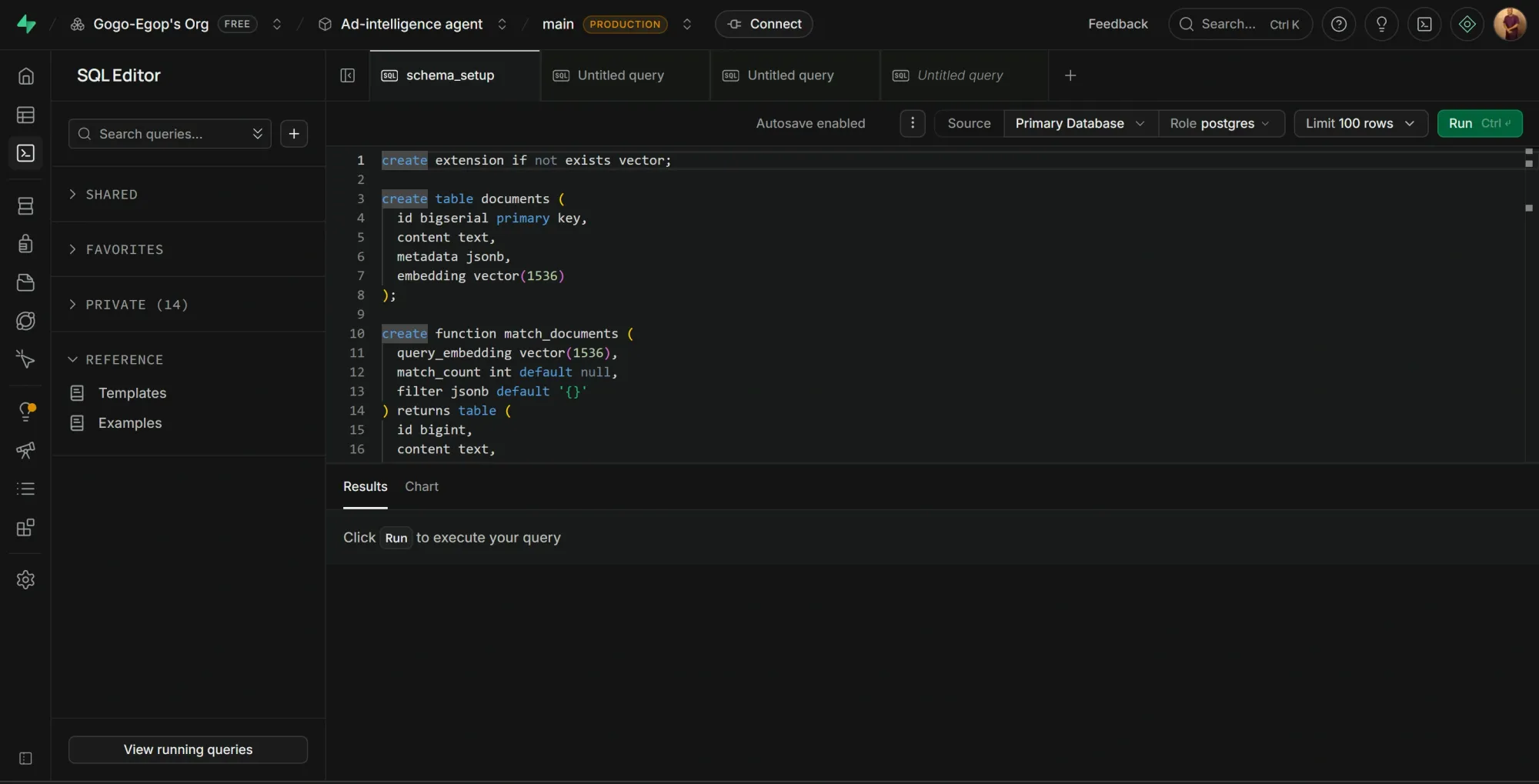Screen dimensions: 1539x784
Task: Open the Table Editor icon
Action: [25, 115]
